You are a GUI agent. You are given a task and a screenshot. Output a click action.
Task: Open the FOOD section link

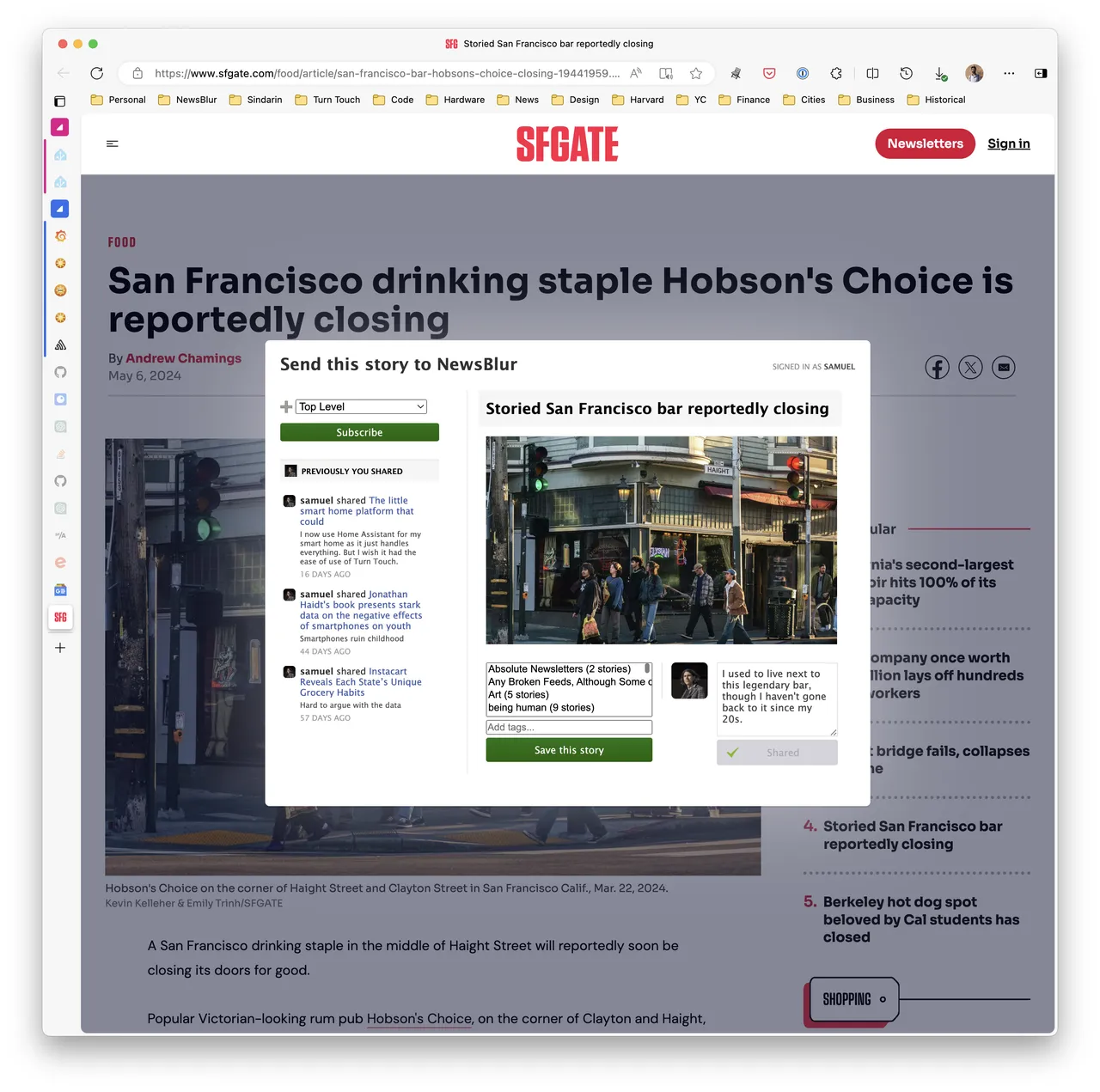pos(122,242)
